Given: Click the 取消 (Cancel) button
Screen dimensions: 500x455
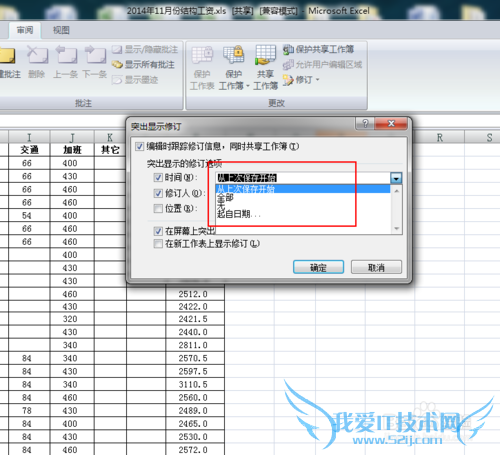Looking at the screenshot, I should click(x=376, y=267).
